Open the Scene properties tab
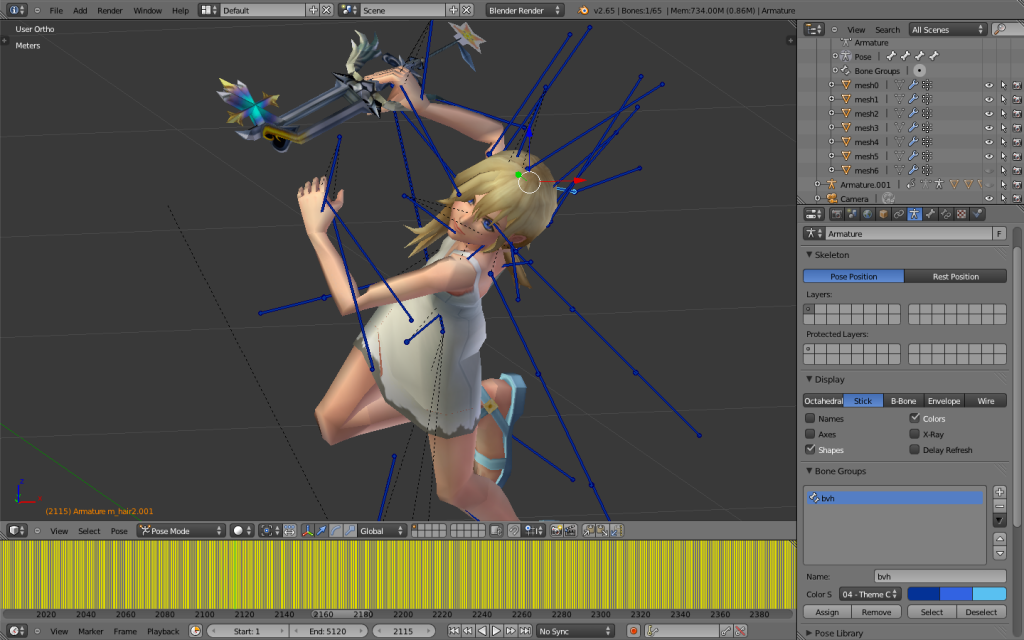 coord(852,214)
